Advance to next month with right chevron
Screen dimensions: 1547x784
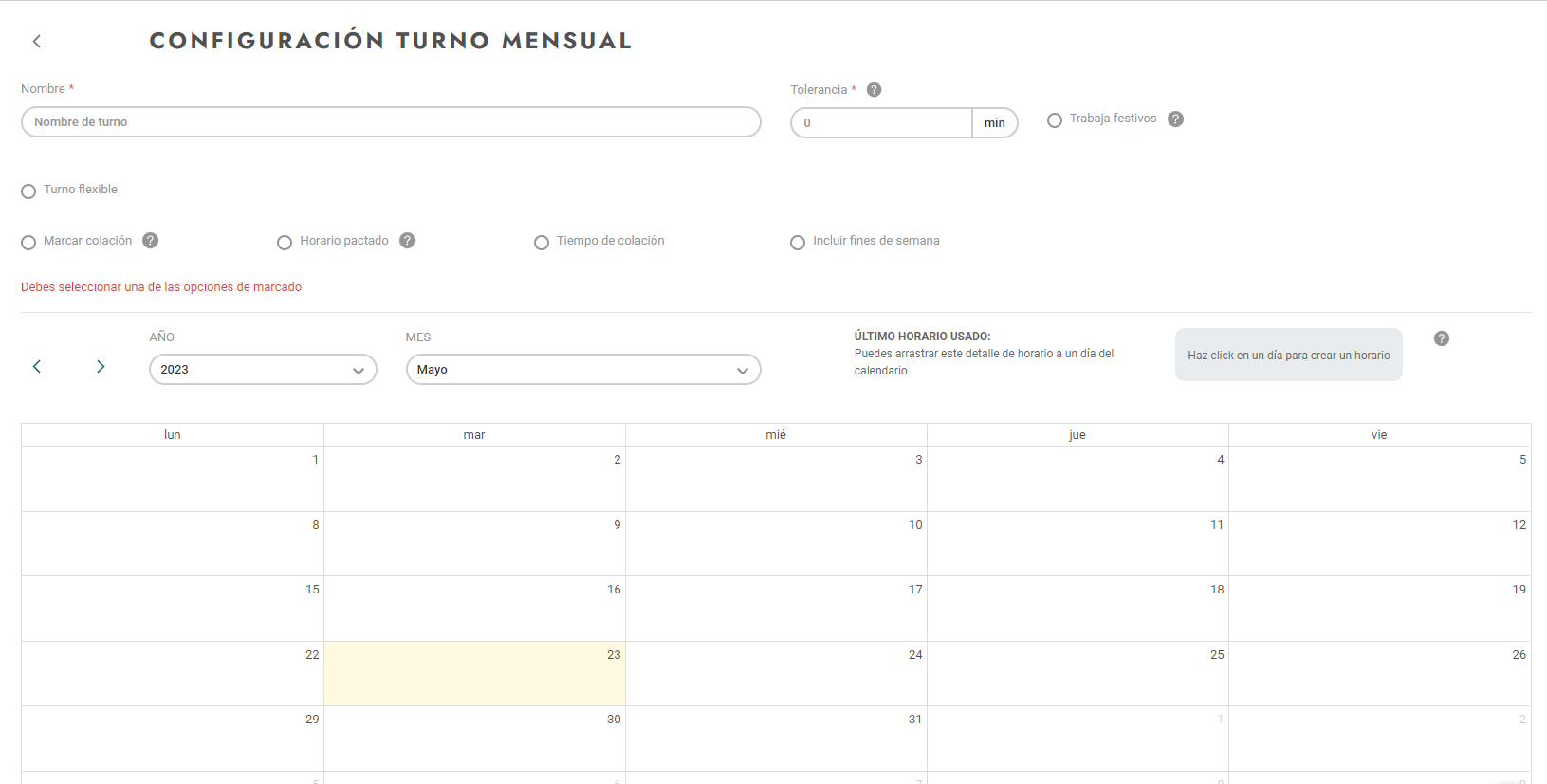coord(101,367)
